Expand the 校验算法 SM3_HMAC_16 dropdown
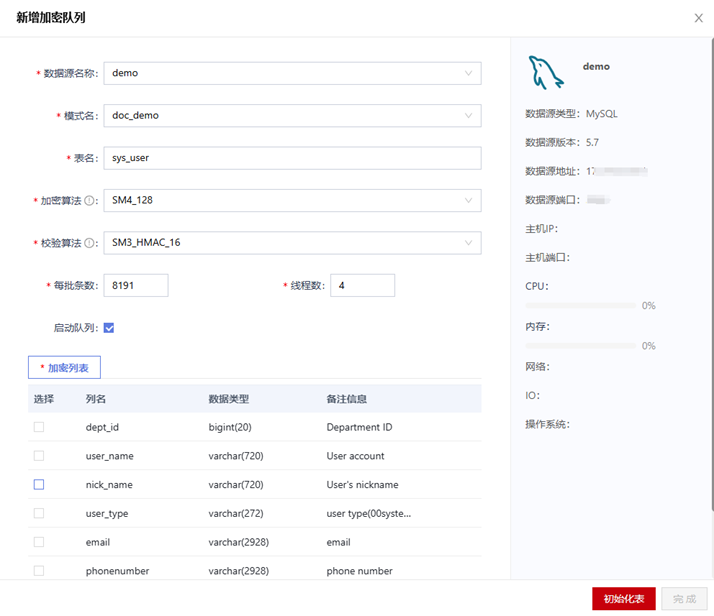Image resolution: width=714 pixels, height=616 pixels. [x=292, y=243]
